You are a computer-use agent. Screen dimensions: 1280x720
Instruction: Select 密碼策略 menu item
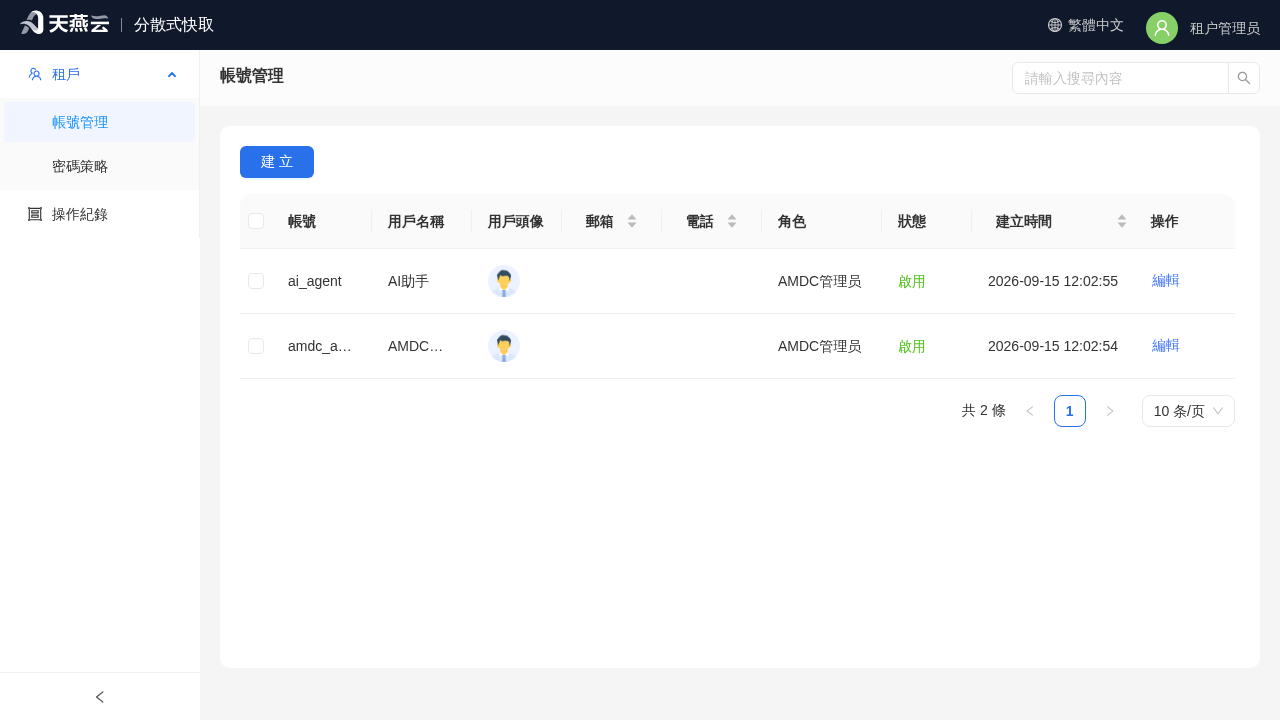100,166
